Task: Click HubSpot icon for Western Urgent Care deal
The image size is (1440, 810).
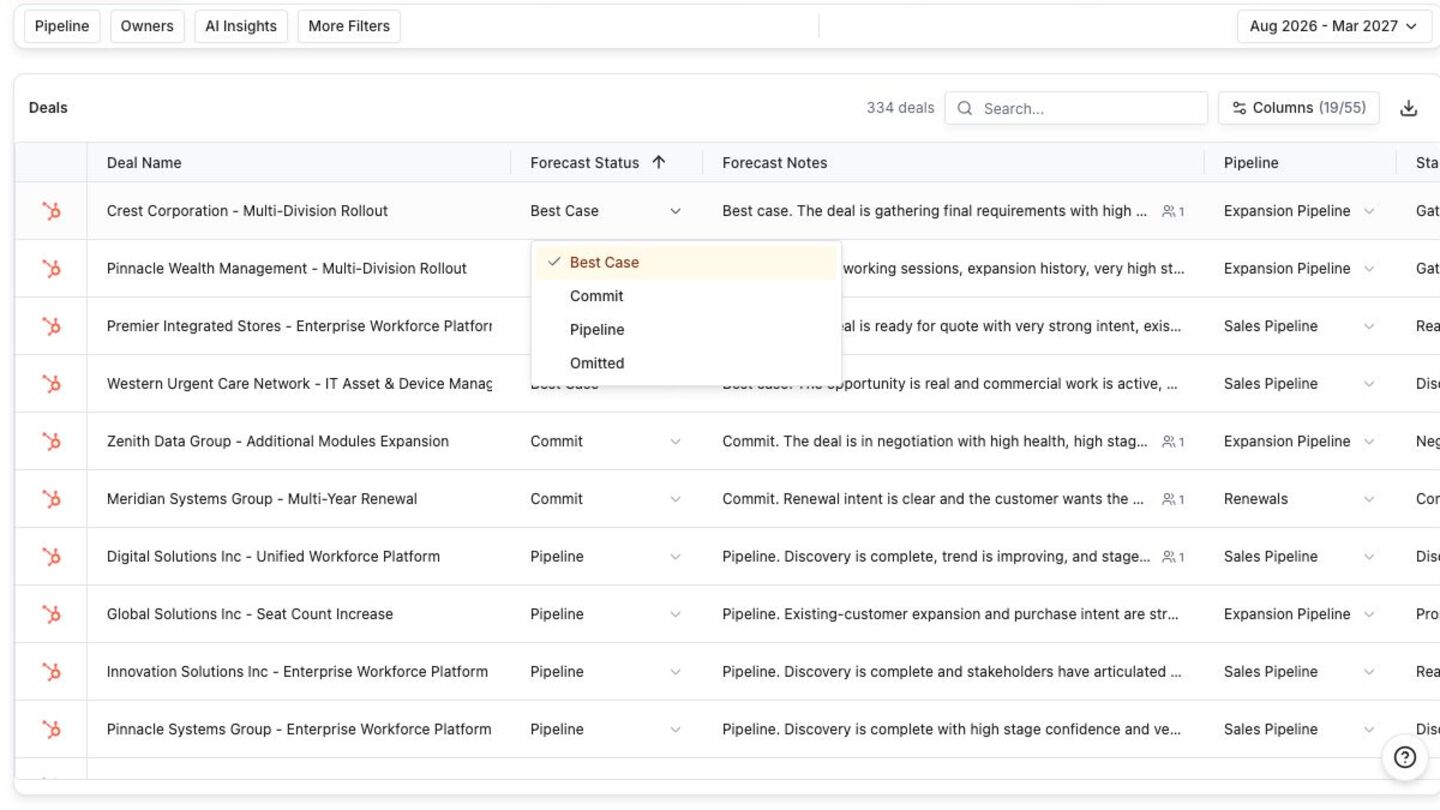Action: 51,384
